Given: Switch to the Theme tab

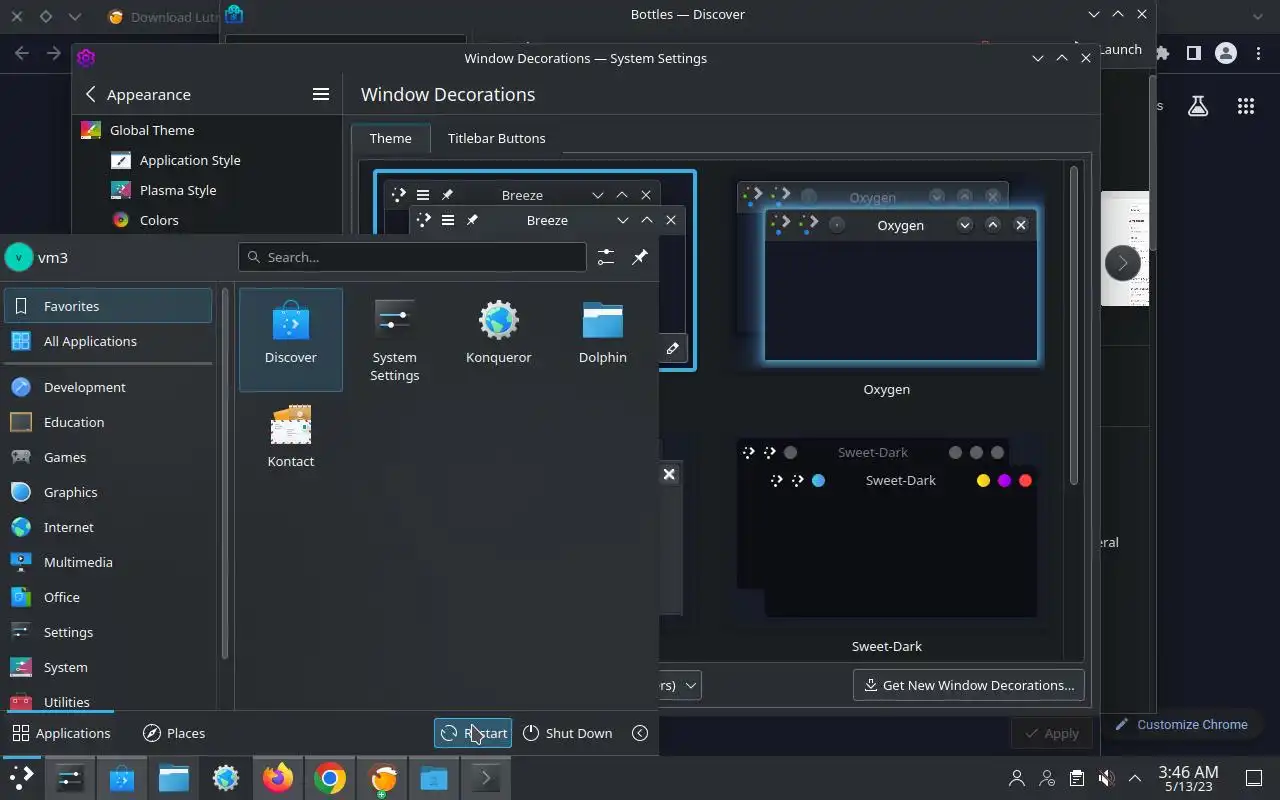Looking at the screenshot, I should pyautogui.click(x=390, y=138).
